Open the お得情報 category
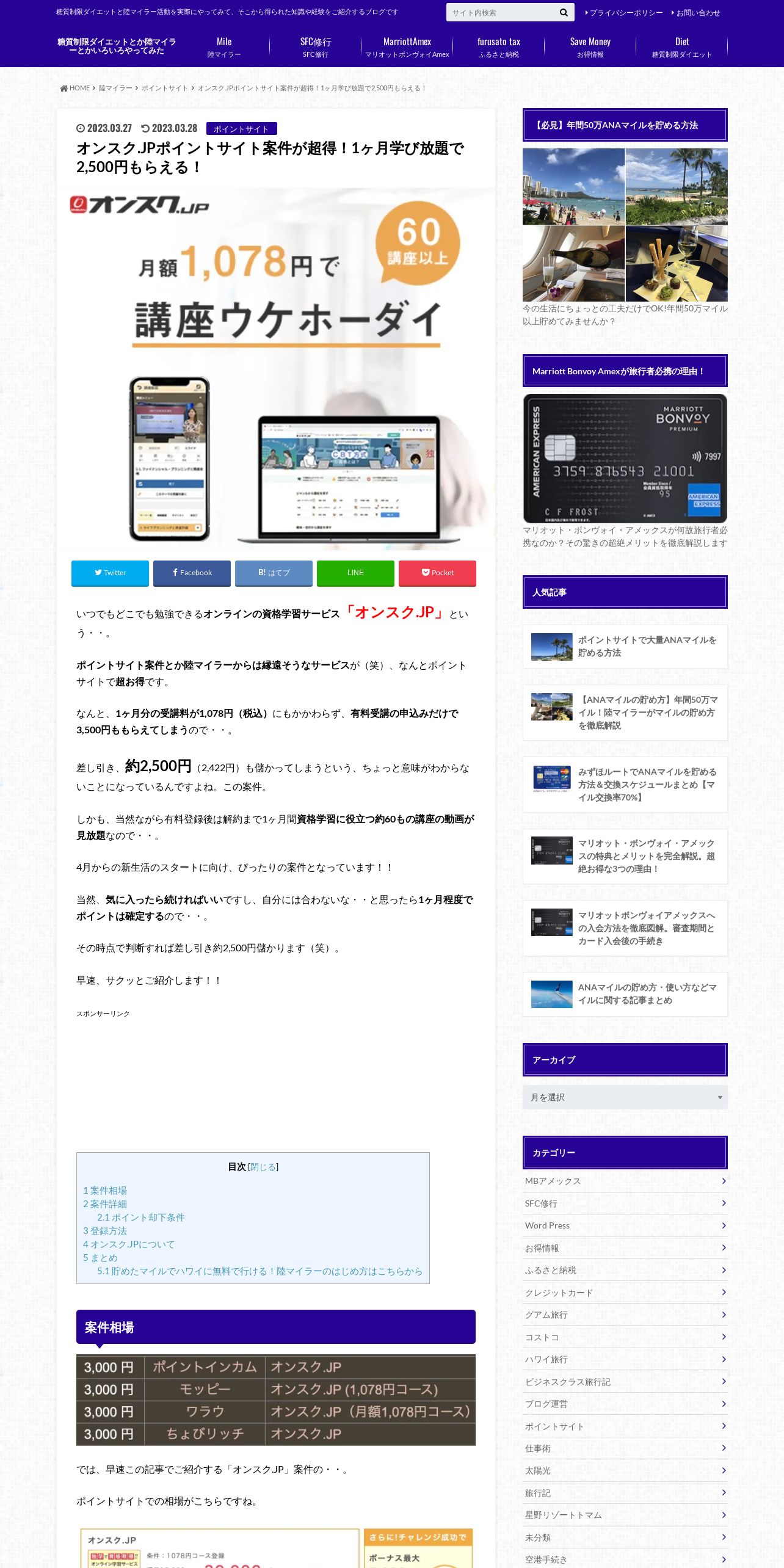 (x=625, y=1248)
